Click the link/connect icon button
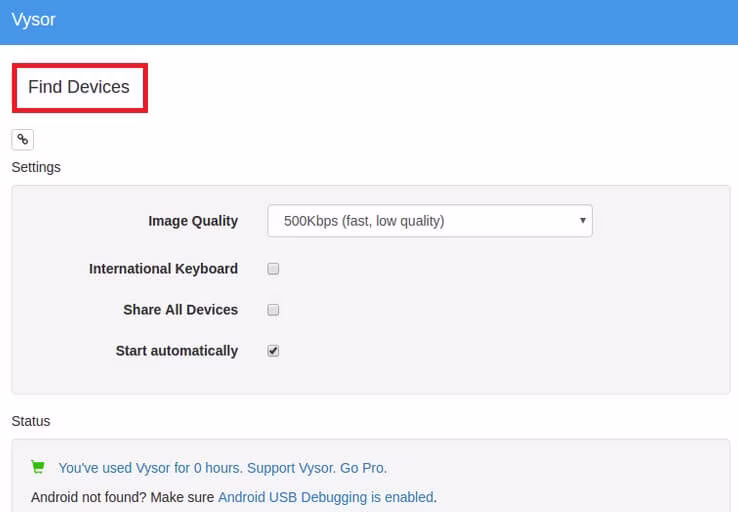 click(23, 139)
